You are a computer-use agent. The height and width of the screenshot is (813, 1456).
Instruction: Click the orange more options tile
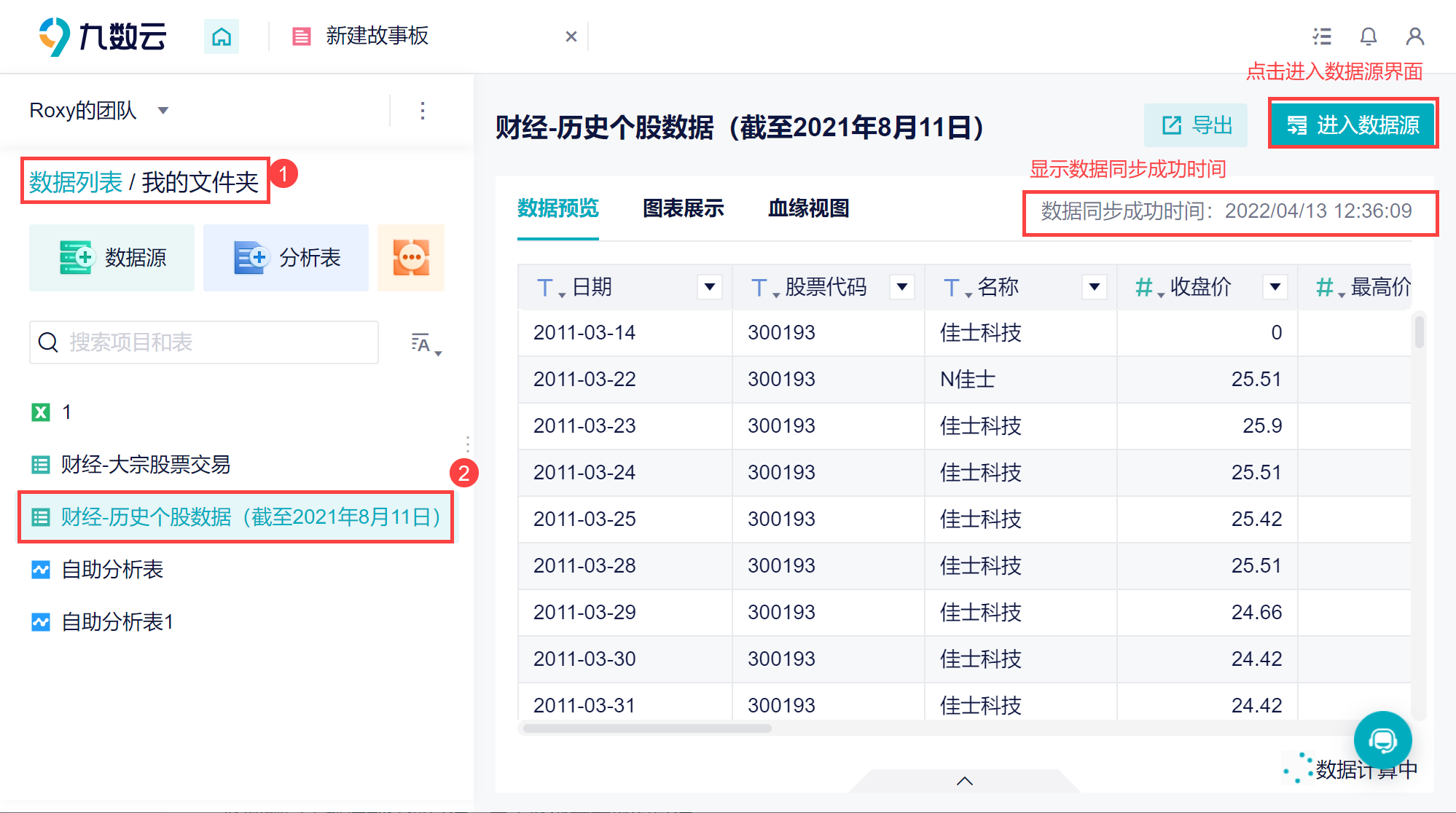[411, 257]
